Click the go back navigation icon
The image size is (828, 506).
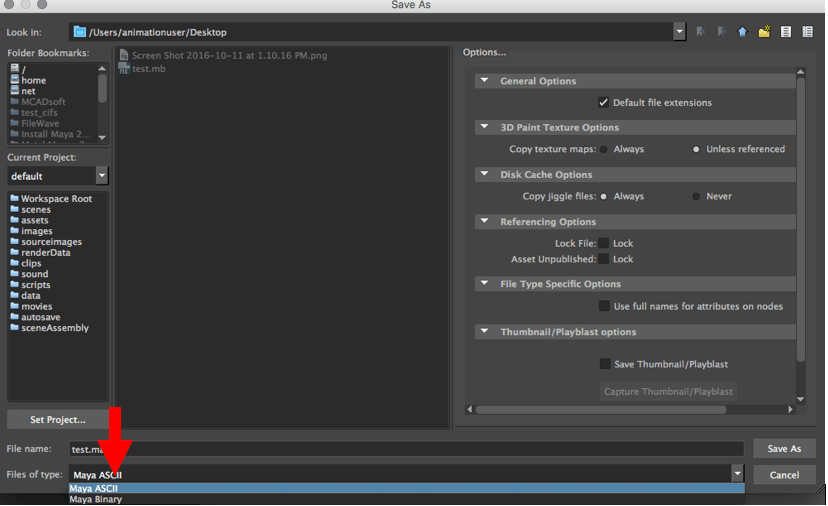tap(701, 32)
